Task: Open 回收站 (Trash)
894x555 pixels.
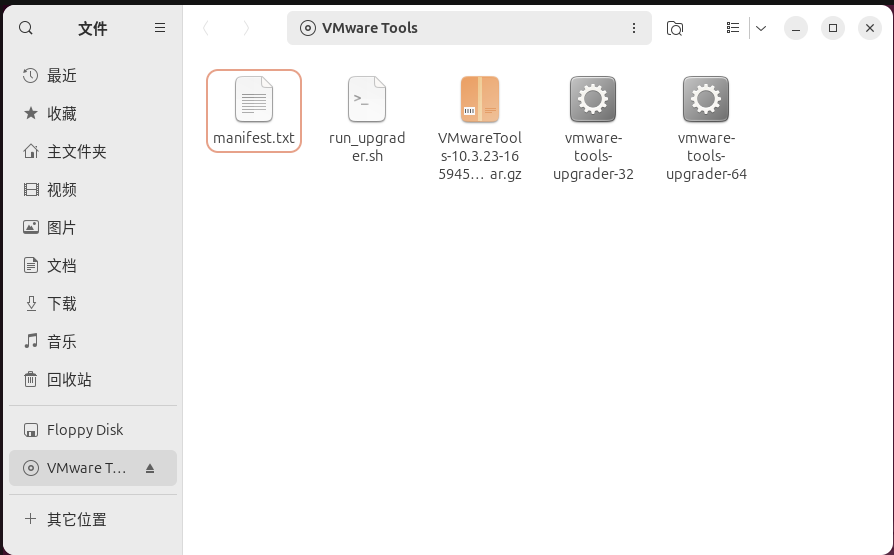Action: point(93,379)
